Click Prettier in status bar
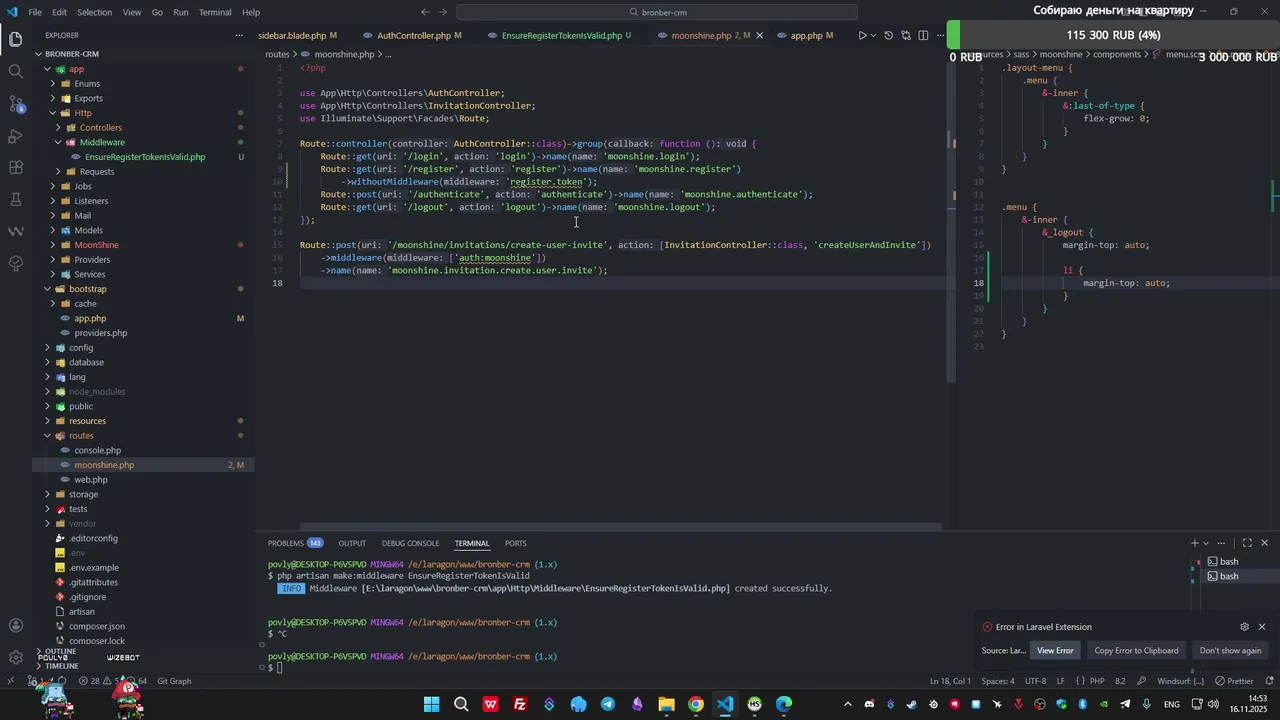The width and height of the screenshot is (1280, 720). [1234, 681]
